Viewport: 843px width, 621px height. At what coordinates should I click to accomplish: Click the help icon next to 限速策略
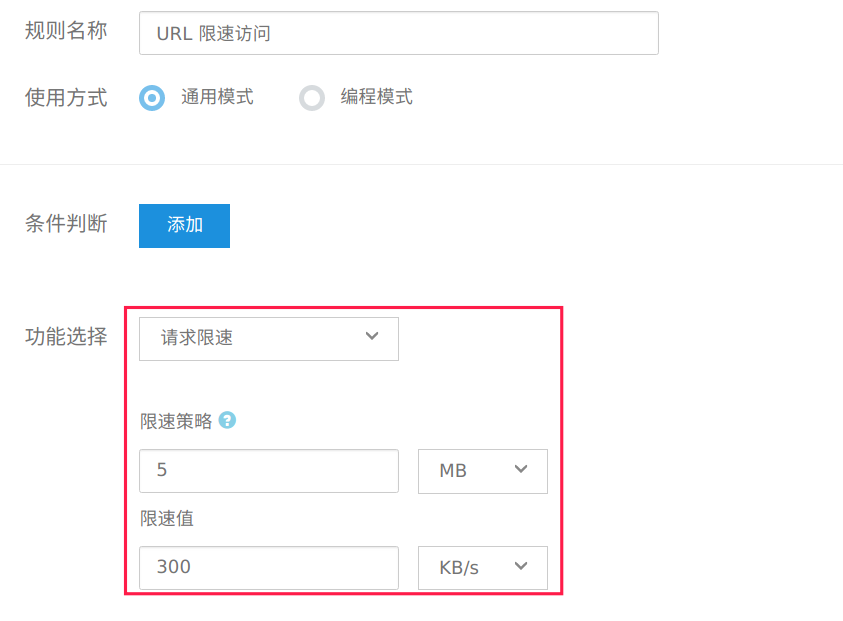click(227, 420)
